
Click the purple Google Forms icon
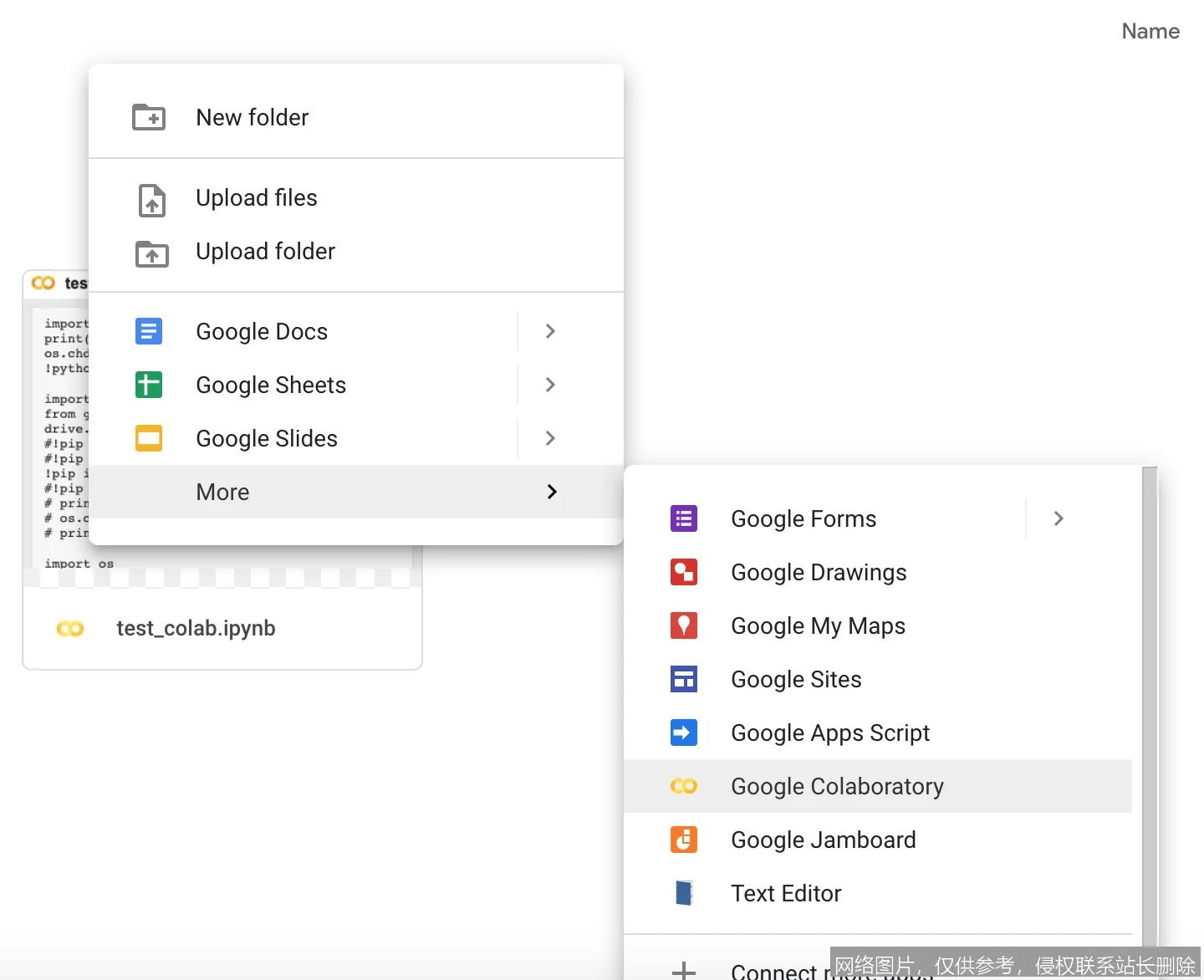pos(683,518)
